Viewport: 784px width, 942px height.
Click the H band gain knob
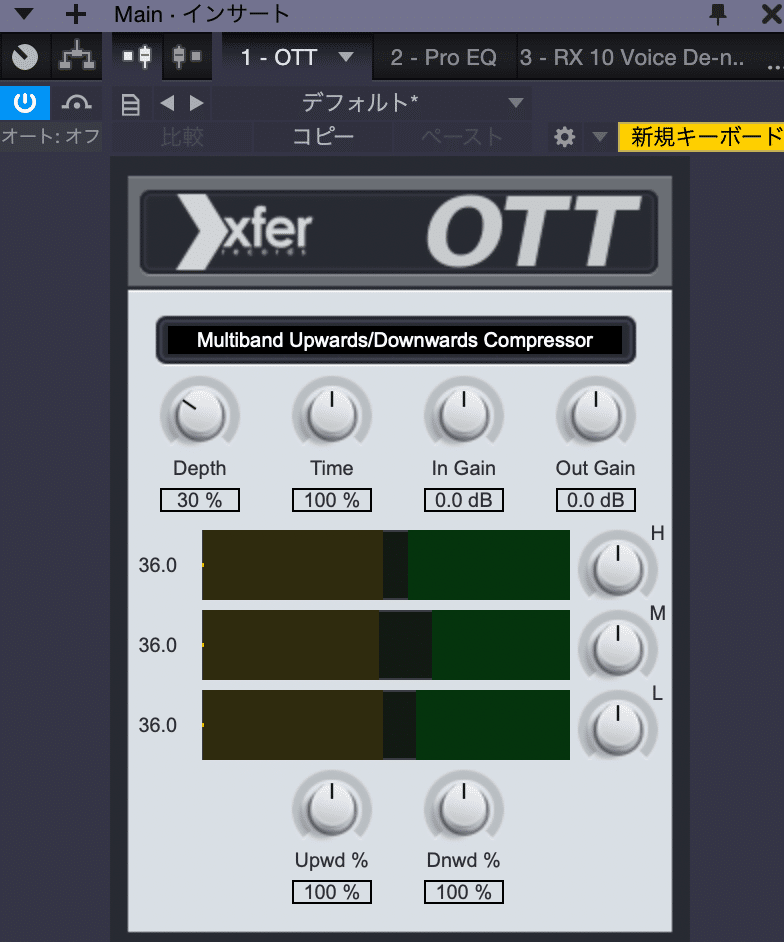pos(618,567)
